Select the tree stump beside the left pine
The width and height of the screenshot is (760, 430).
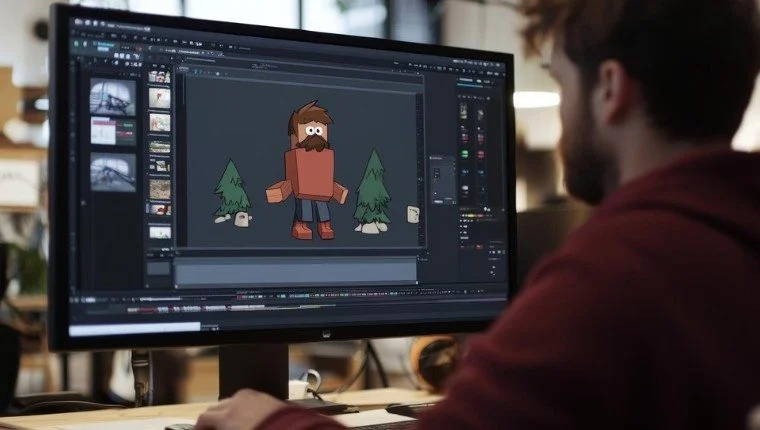click(242, 220)
